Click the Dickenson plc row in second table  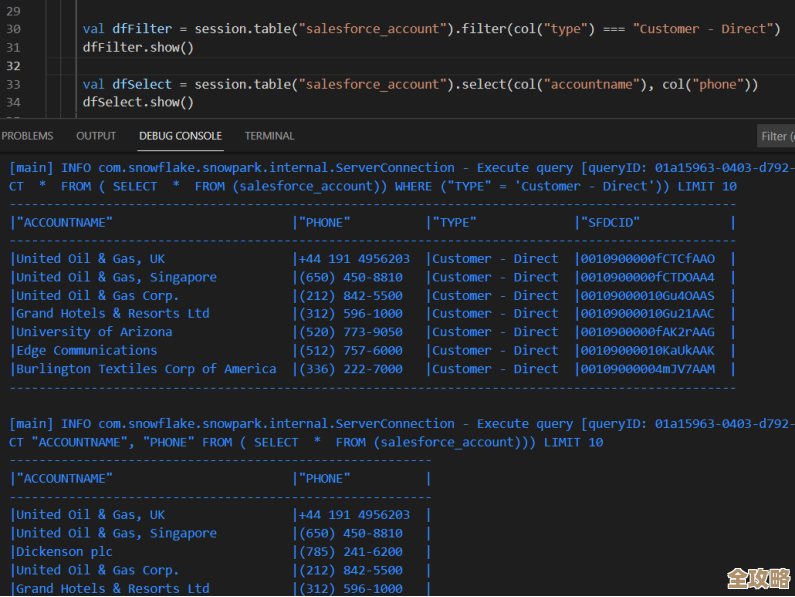point(64,552)
